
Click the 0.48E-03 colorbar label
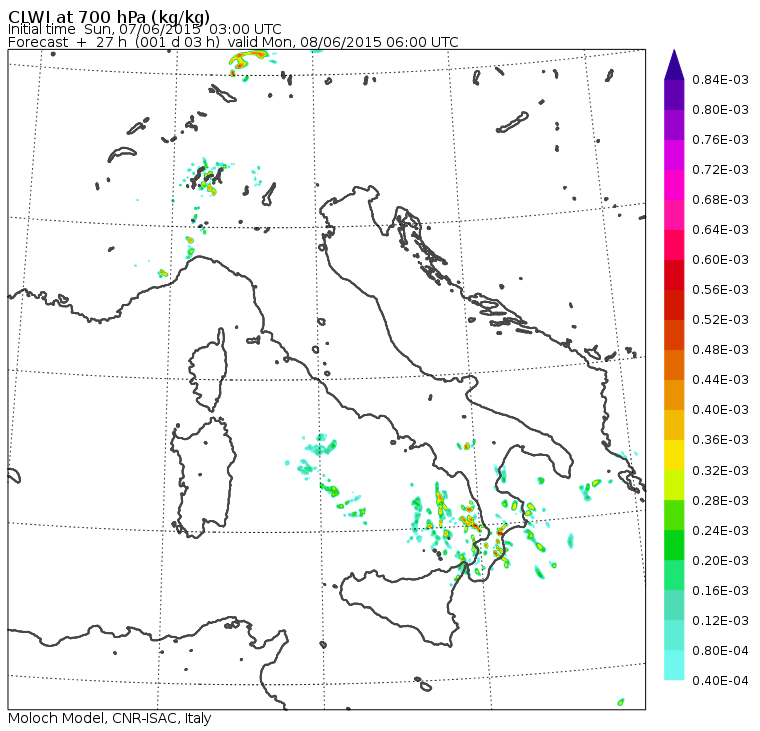pyautogui.click(x=720, y=350)
